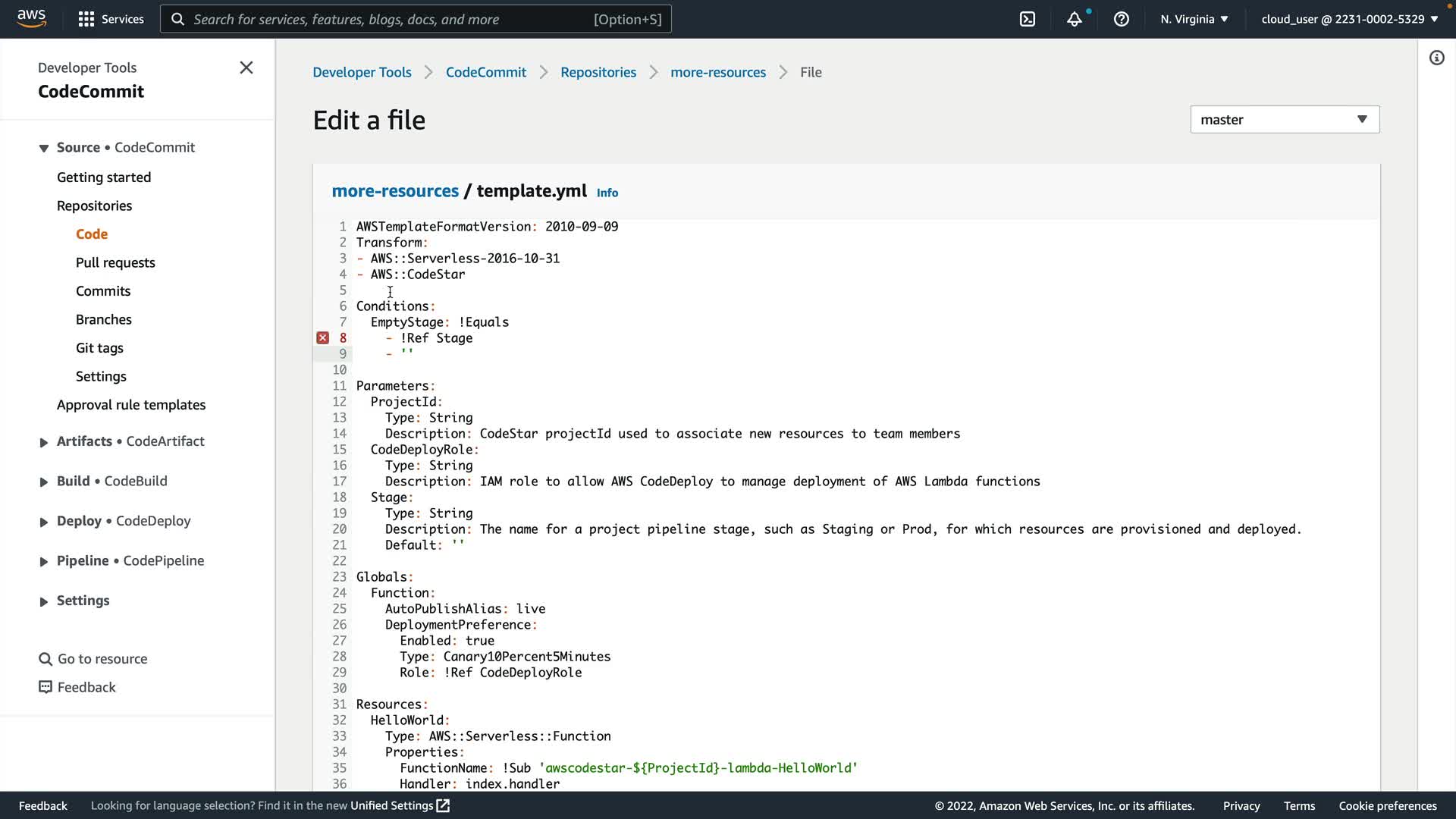Viewport: 1456px width, 819px height.
Task: Open the info panel icon at right
Action: click(x=1436, y=58)
